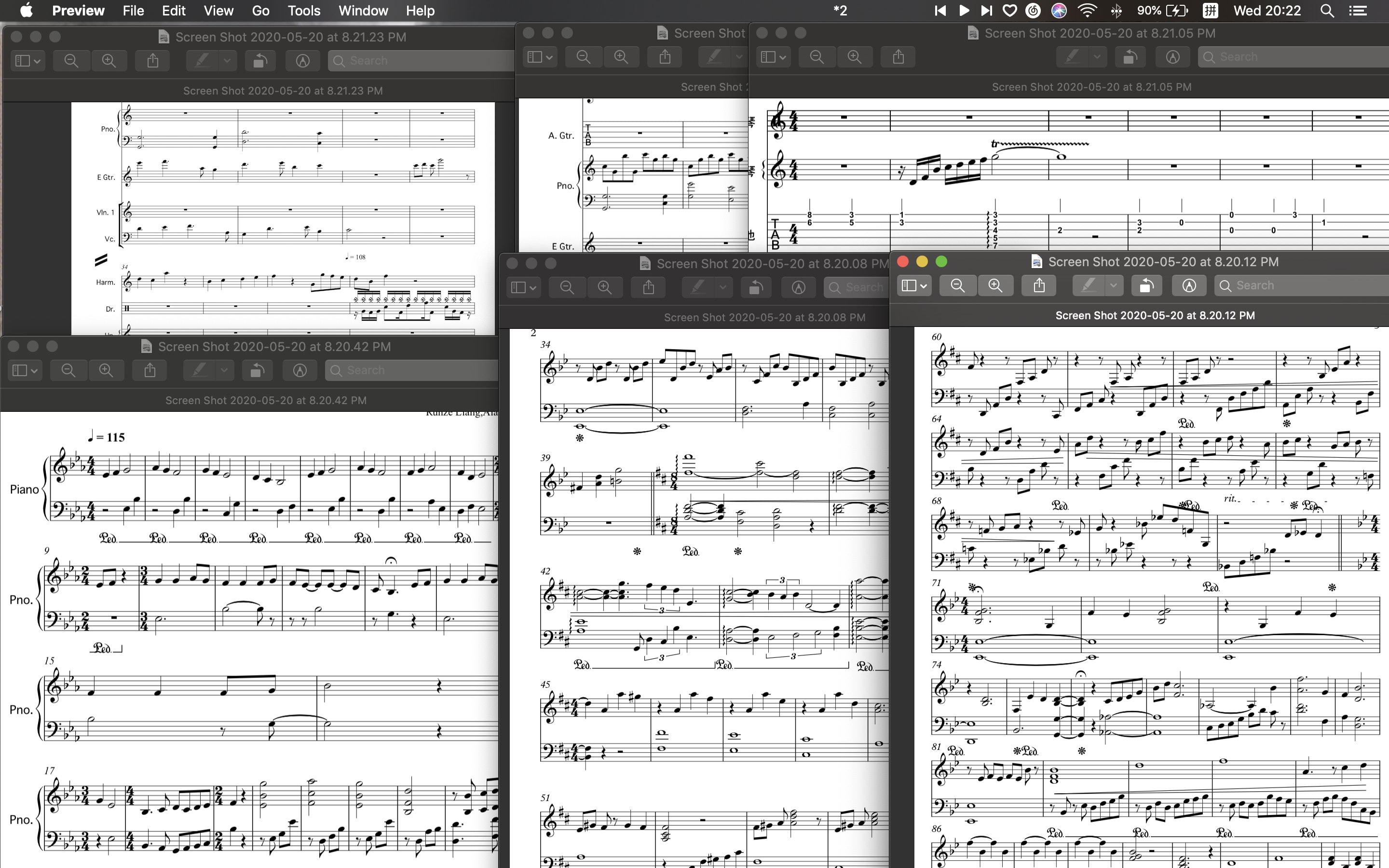Open Spotlight search in menu bar
This screenshot has width=1389, height=868.
coord(1327,10)
